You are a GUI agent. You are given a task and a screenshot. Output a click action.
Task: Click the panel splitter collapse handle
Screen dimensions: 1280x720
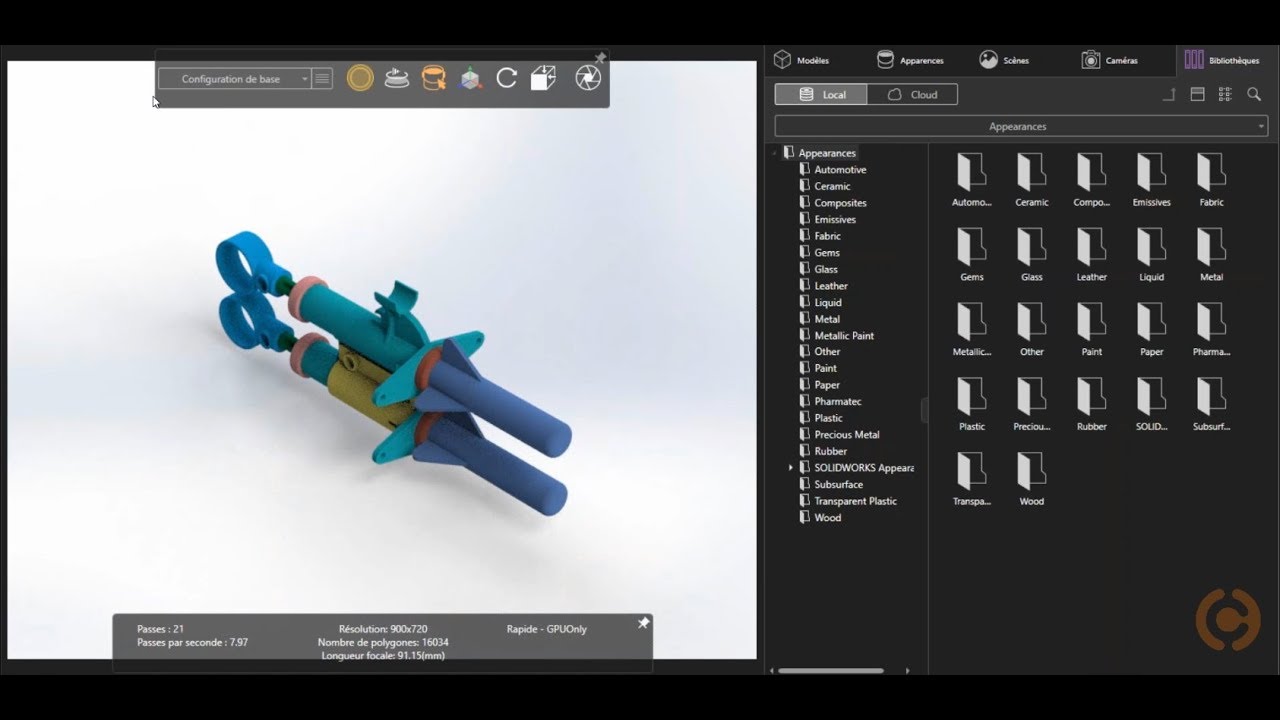[x=925, y=410]
